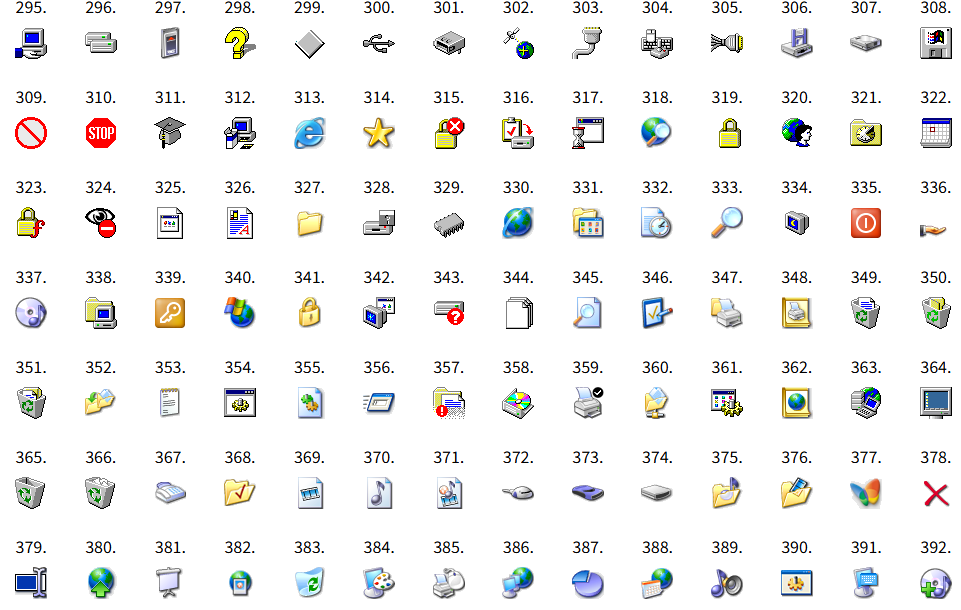This screenshot has width=961, height=610.
Task: Select the blank stacked pages icon 344
Action: (519, 313)
